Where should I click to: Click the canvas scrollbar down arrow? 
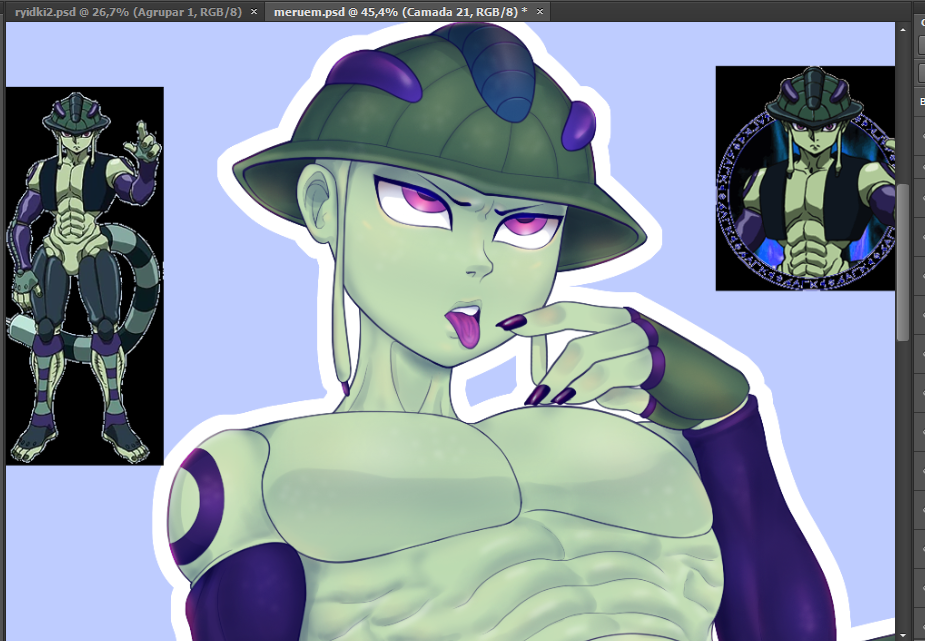(x=901, y=633)
